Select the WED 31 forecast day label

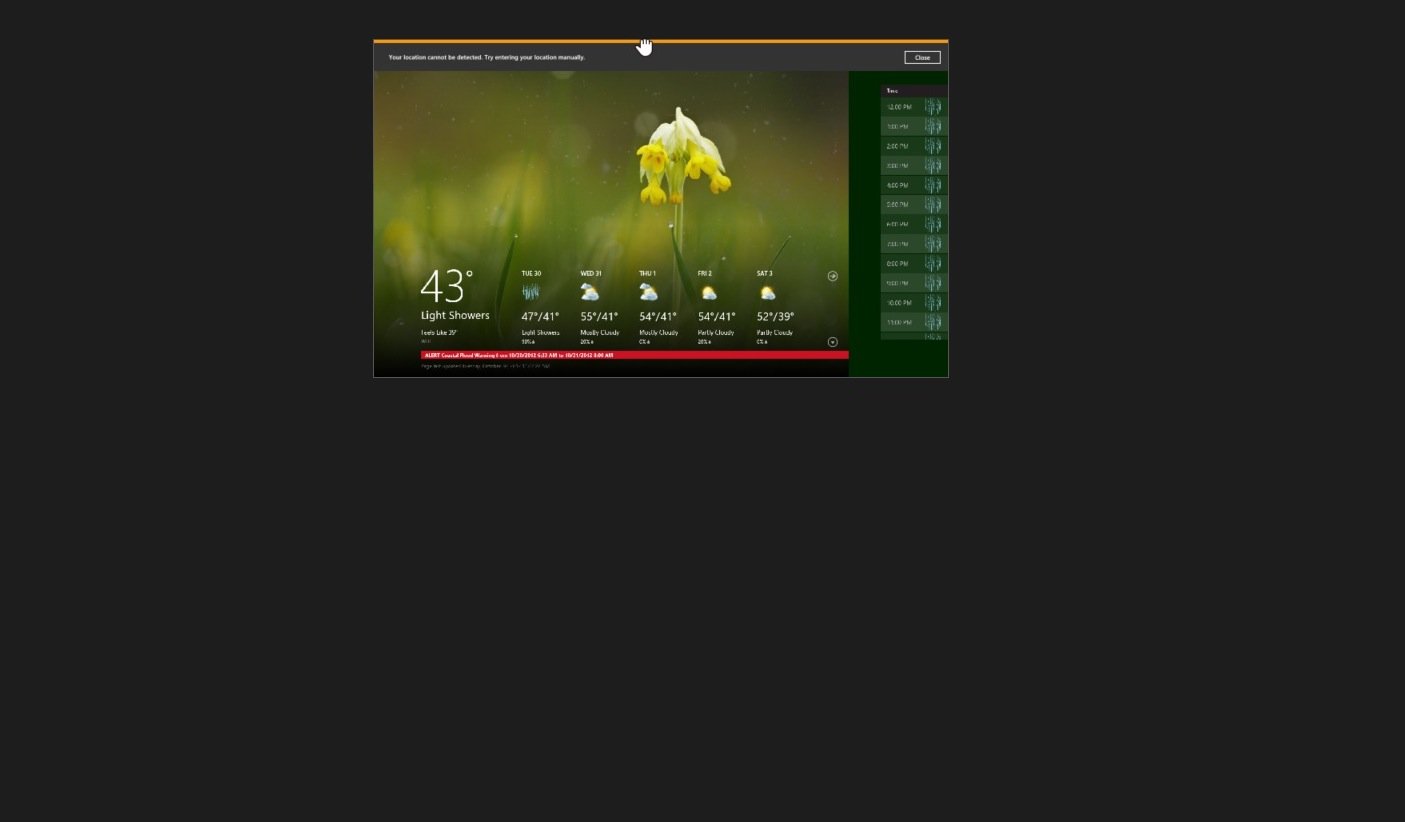tap(591, 273)
